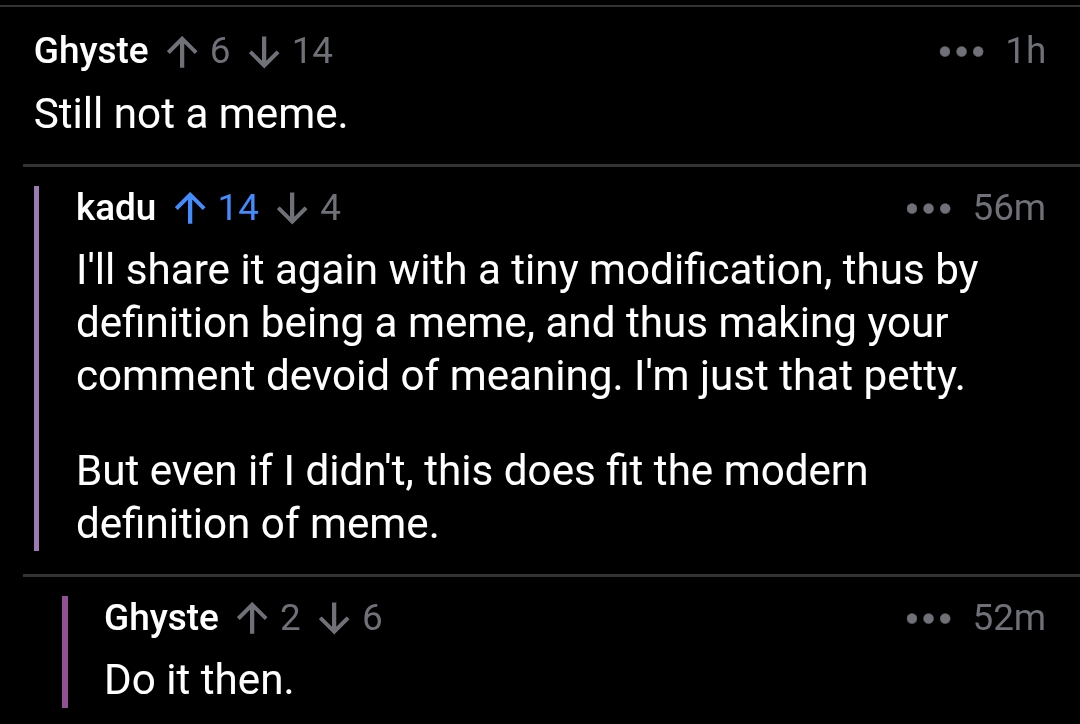This screenshot has height=724, width=1080.
Task: Tap kadu's "modern definition of meme" paragraph
Action: pyautogui.click(x=470, y=497)
